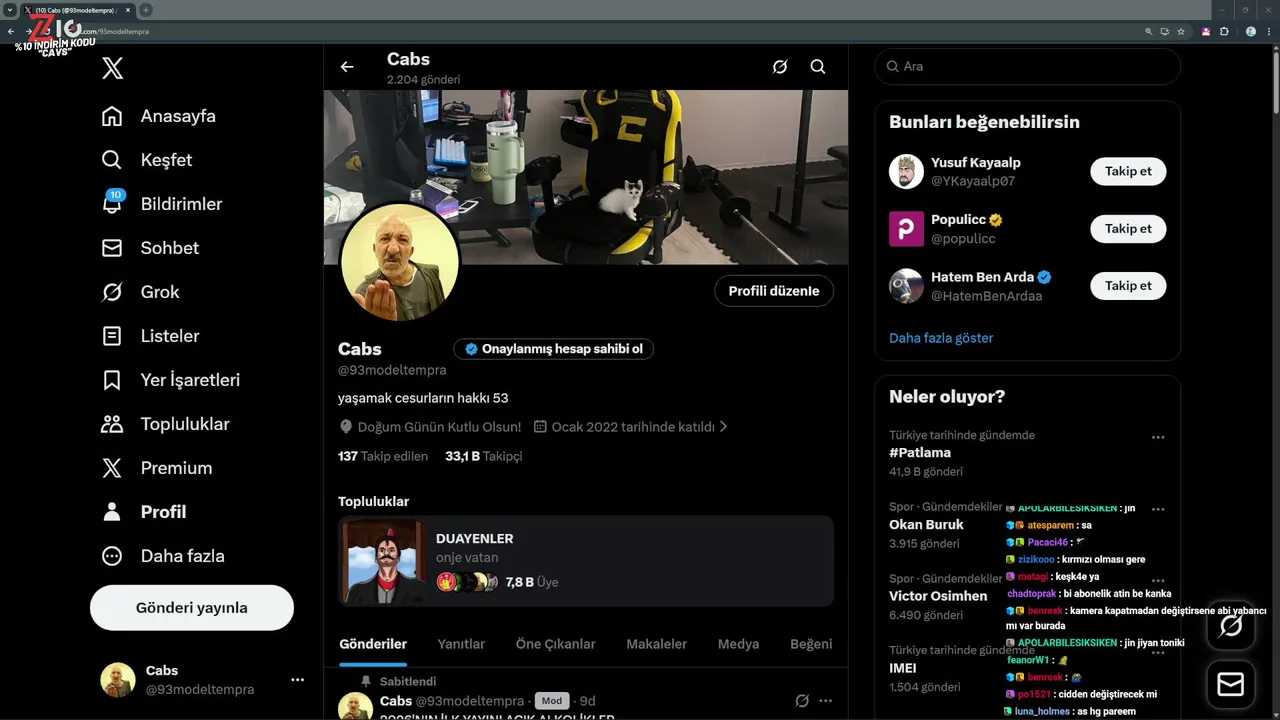1280x720 pixels.
Task: Open 33,1 B Takipçi list
Action: 484,456
